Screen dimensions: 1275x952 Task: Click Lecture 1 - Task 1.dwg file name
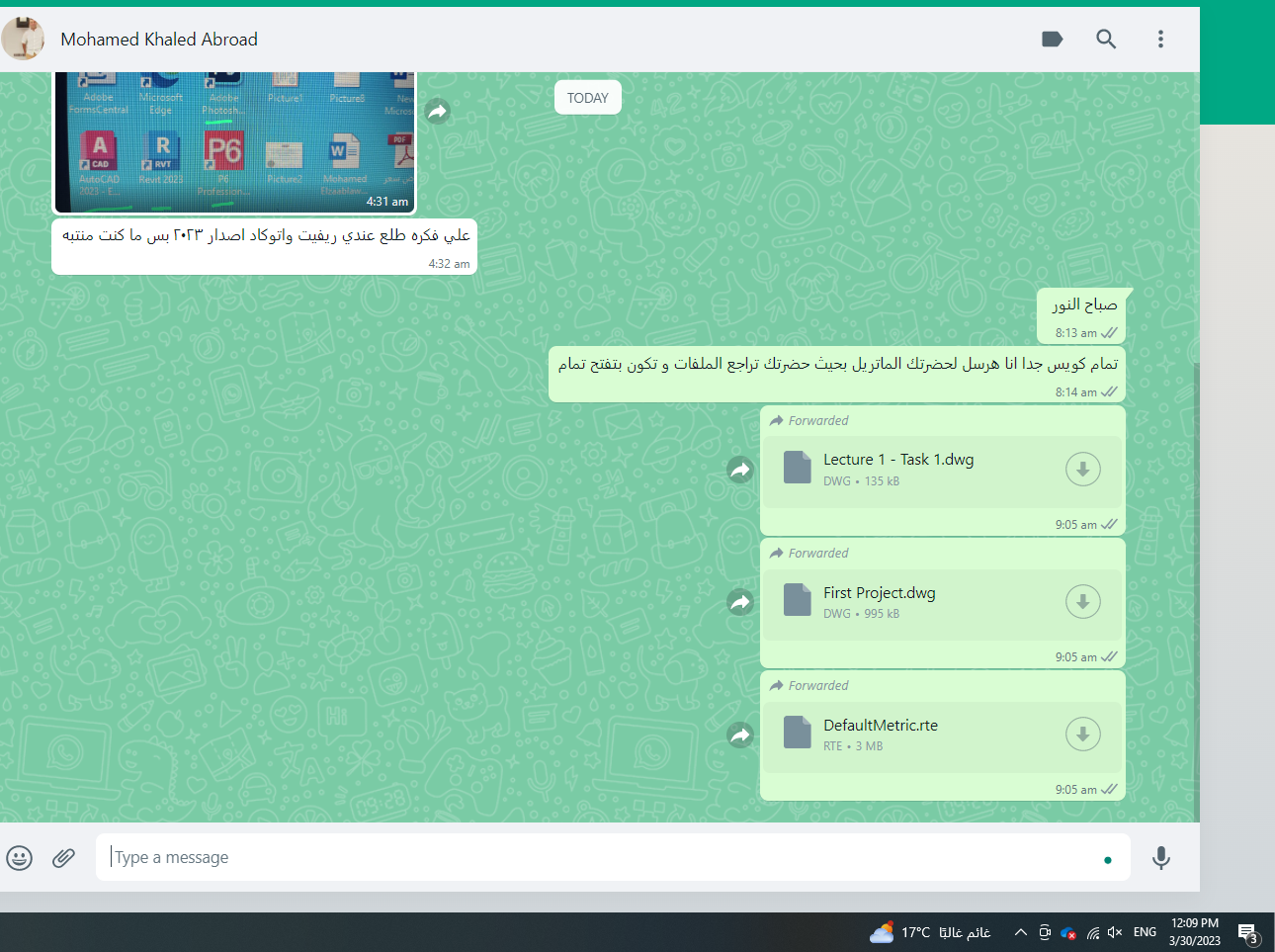coord(898,460)
